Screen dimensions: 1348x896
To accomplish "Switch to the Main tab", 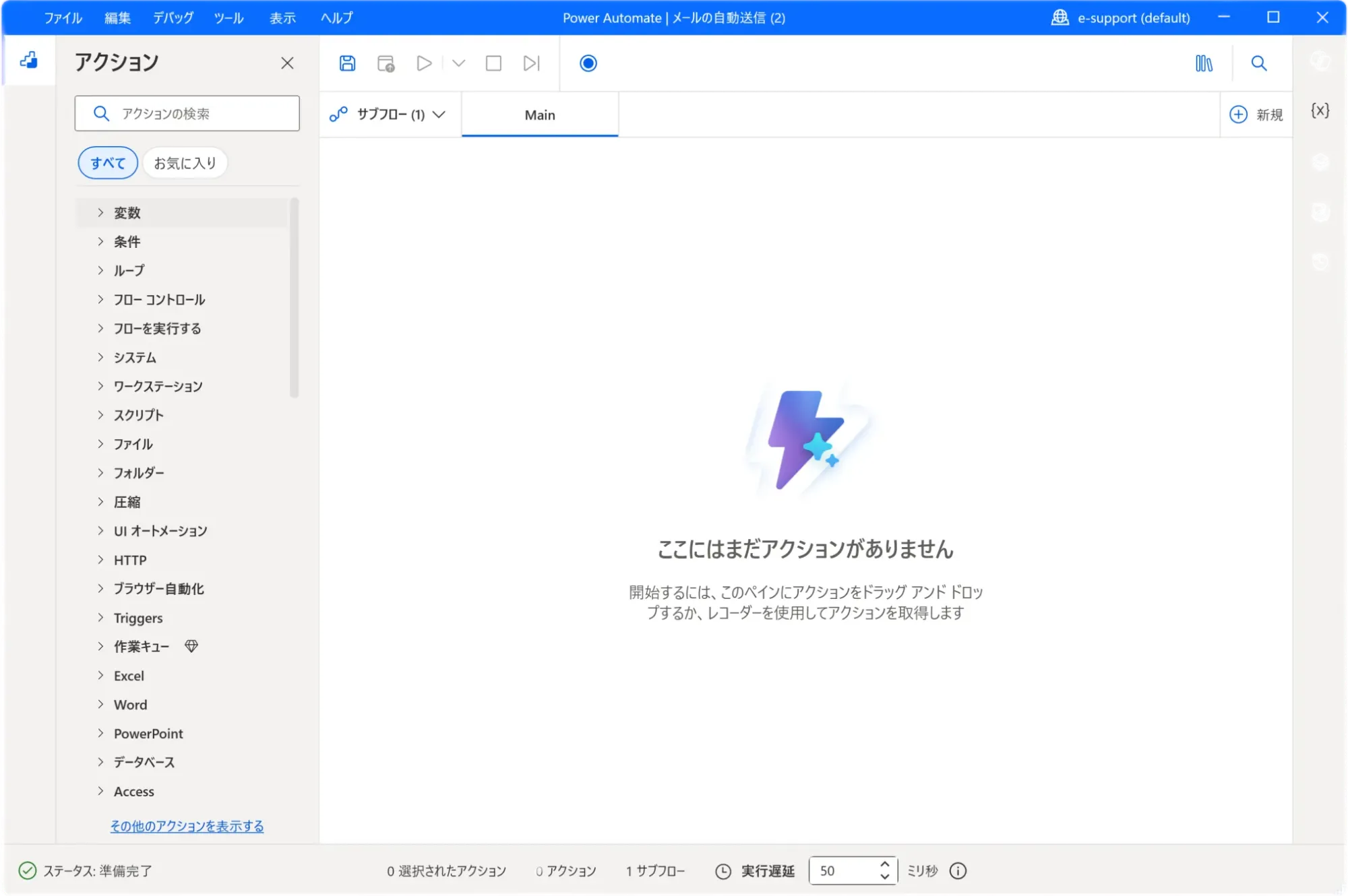I will 540,115.
